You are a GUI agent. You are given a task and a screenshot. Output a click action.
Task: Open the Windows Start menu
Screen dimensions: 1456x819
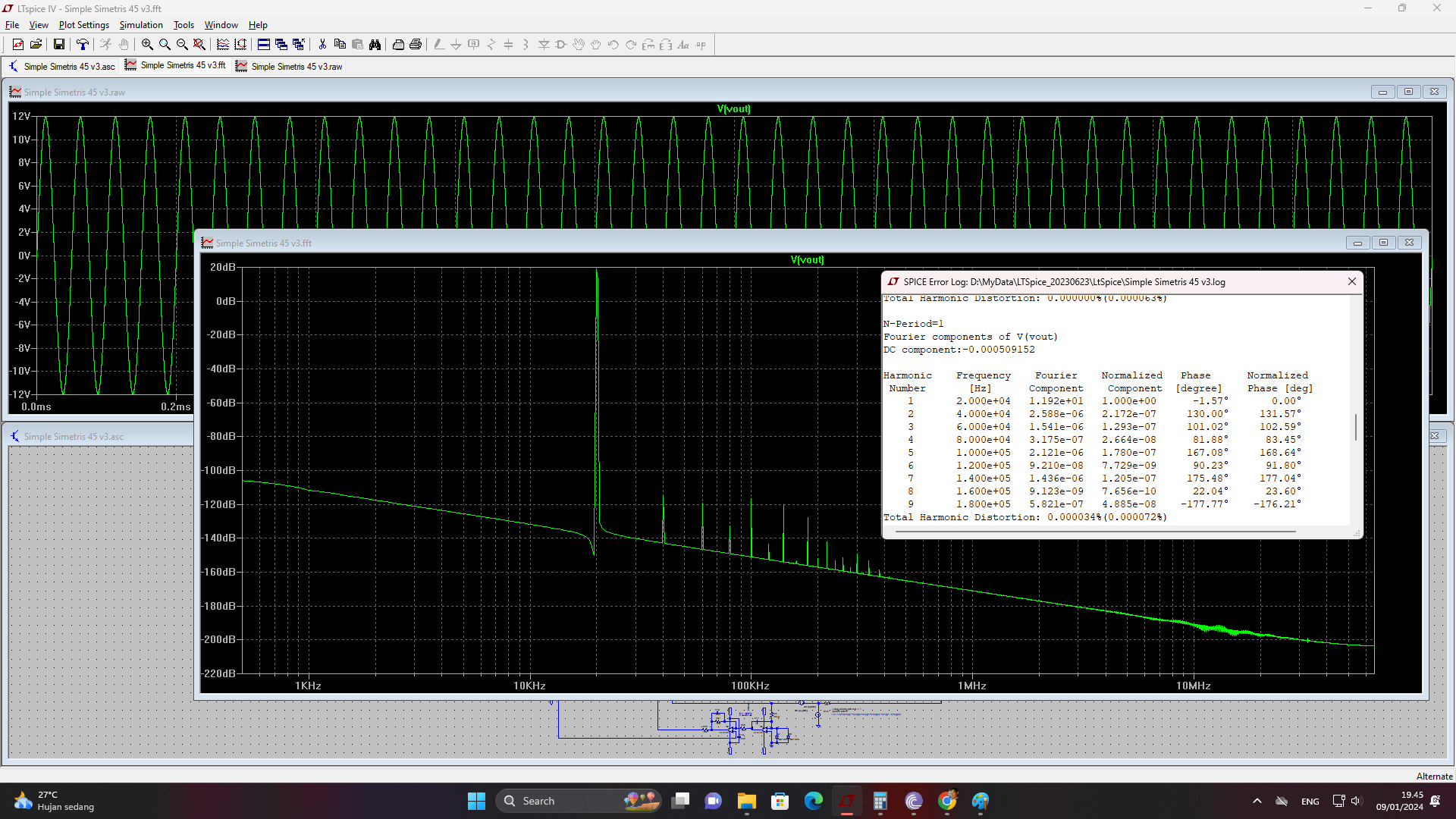(476, 801)
